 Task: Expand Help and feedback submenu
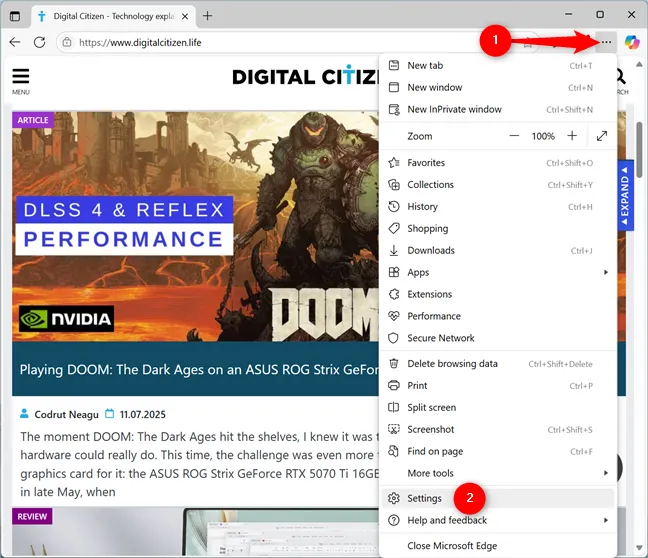click(497, 520)
